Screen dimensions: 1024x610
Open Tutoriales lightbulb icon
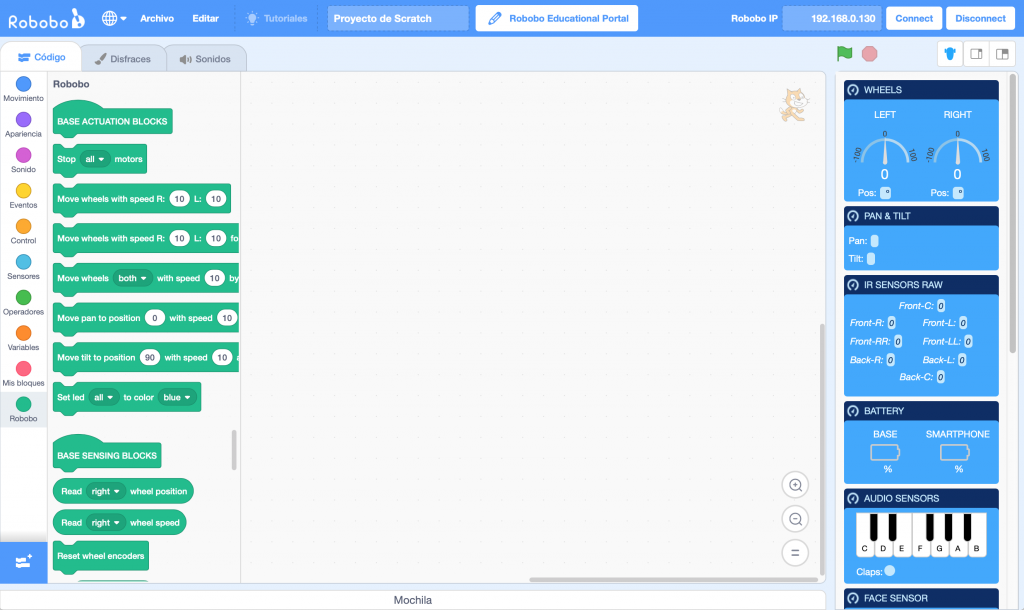click(253, 18)
